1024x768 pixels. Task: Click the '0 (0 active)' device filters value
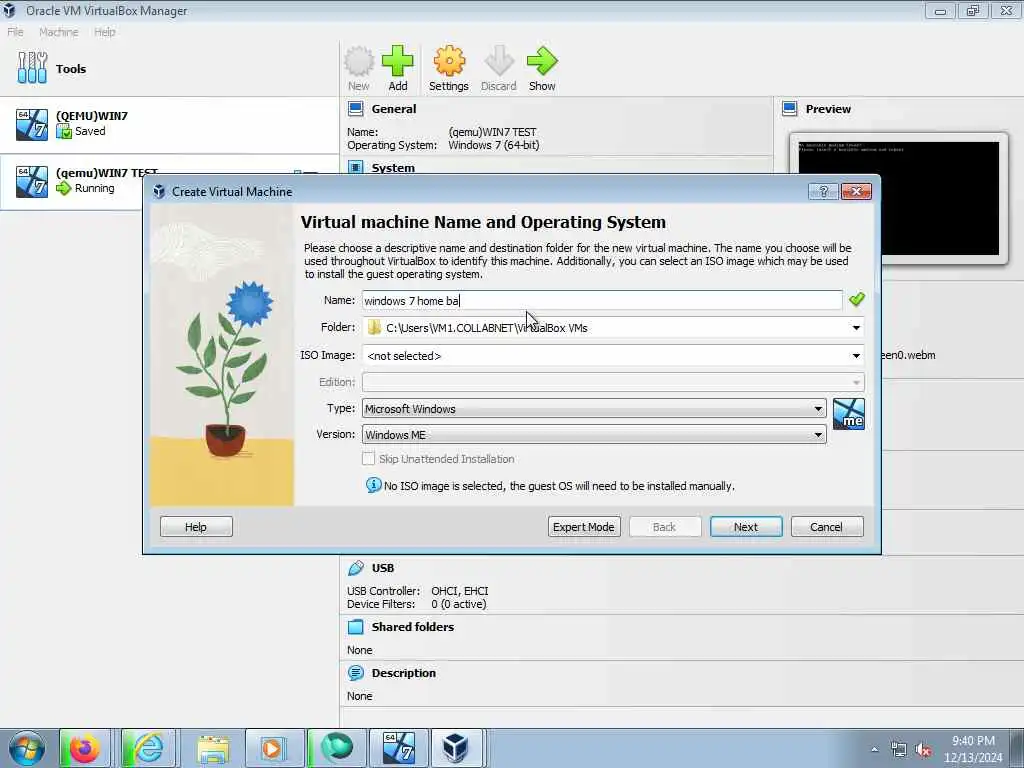(458, 604)
